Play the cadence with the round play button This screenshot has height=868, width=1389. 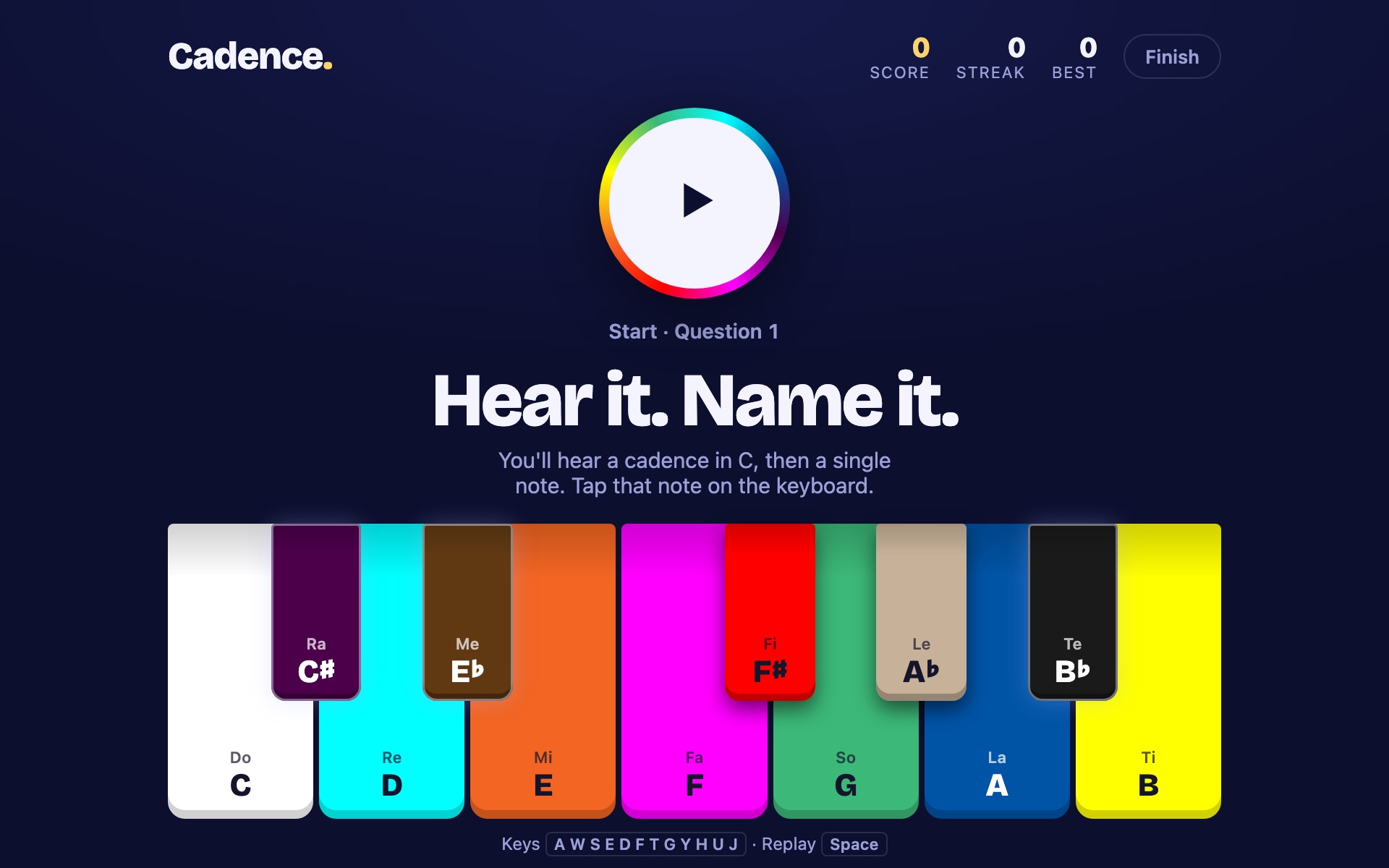click(694, 203)
